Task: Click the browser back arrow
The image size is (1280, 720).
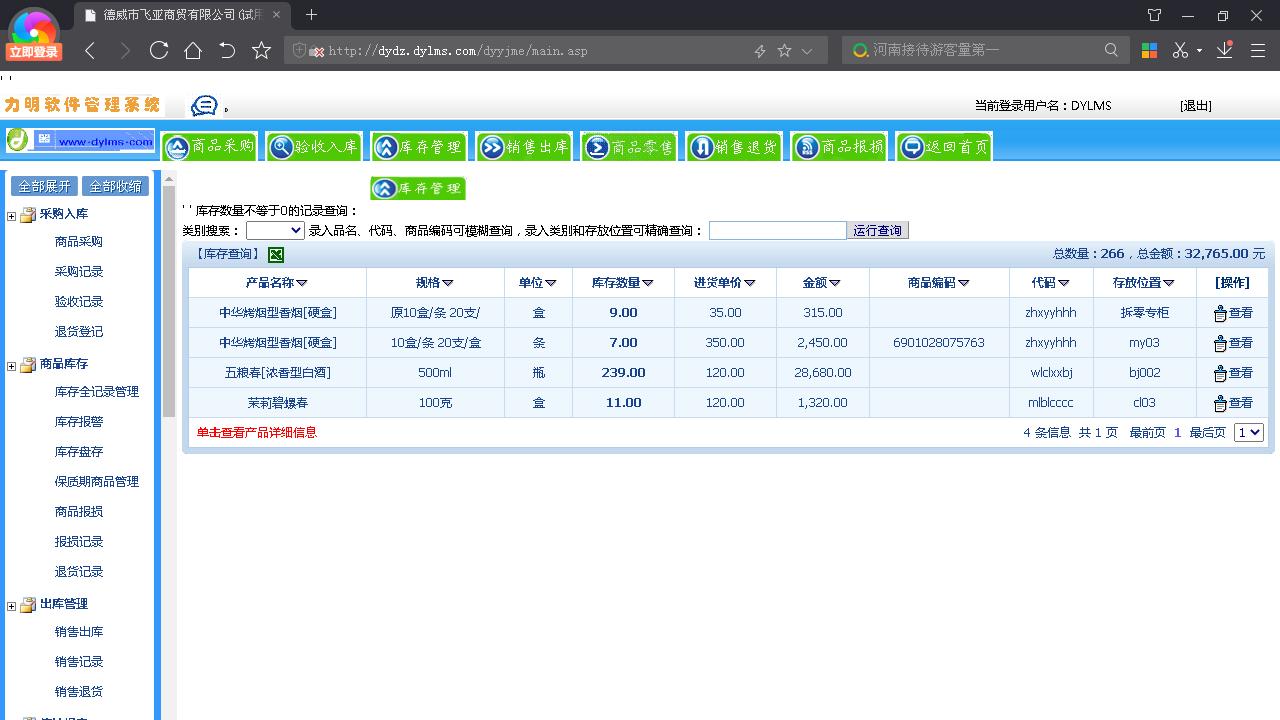Action: click(90, 50)
